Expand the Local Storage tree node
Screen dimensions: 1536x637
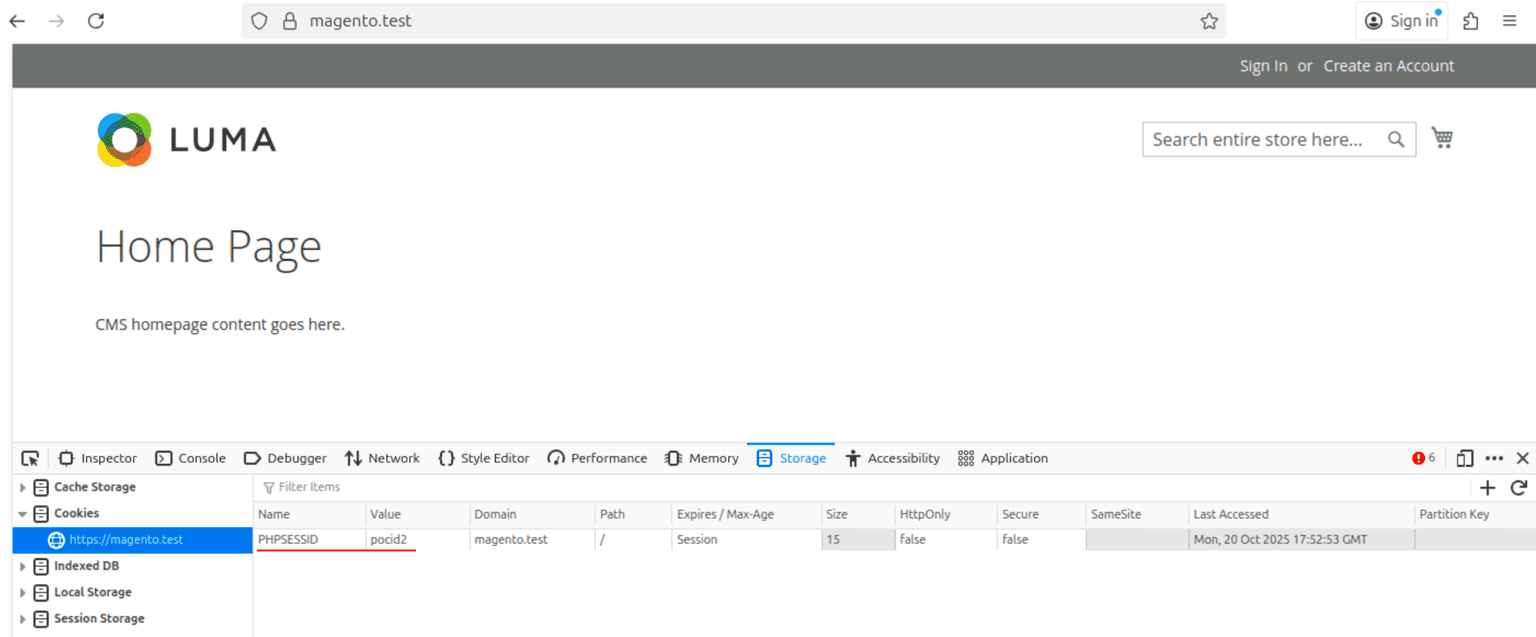coord(23,593)
